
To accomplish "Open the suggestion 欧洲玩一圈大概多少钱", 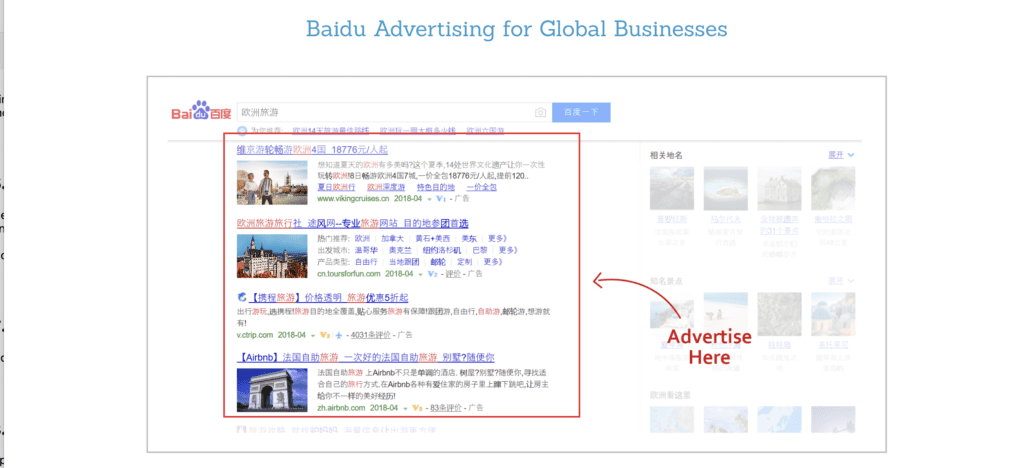I will tap(418, 131).
